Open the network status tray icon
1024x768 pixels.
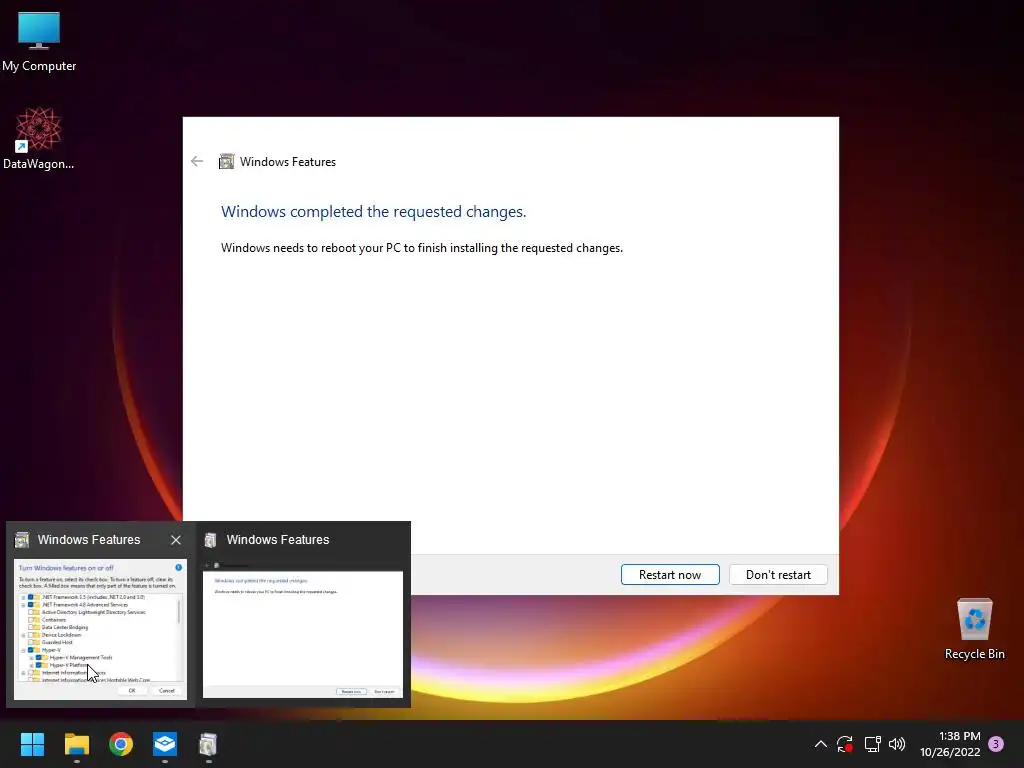[x=872, y=744]
